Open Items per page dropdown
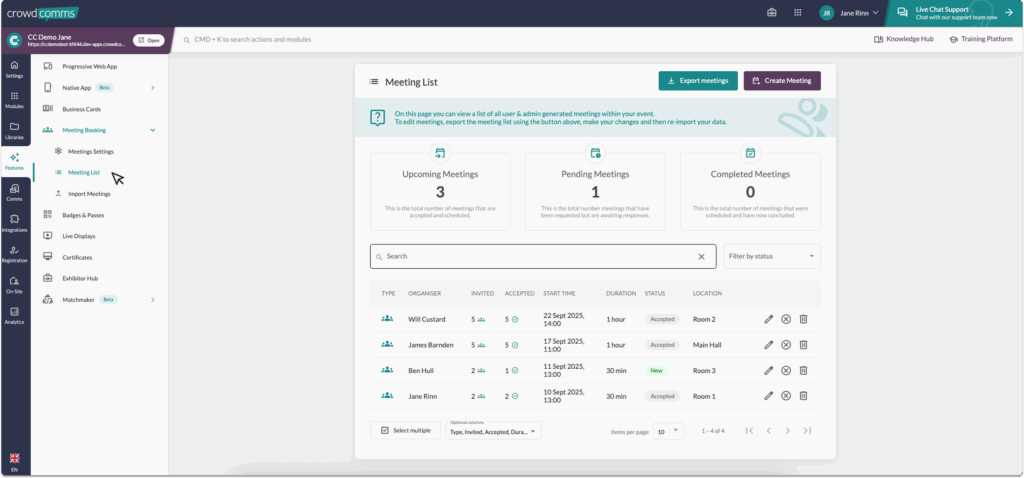The width and height of the screenshot is (1024, 478). pos(668,430)
